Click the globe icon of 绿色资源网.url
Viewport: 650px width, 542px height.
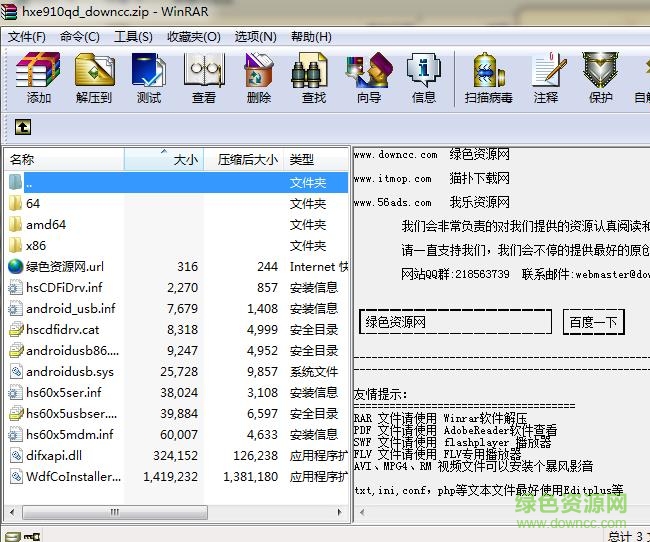pyautogui.click(x=15, y=266)
